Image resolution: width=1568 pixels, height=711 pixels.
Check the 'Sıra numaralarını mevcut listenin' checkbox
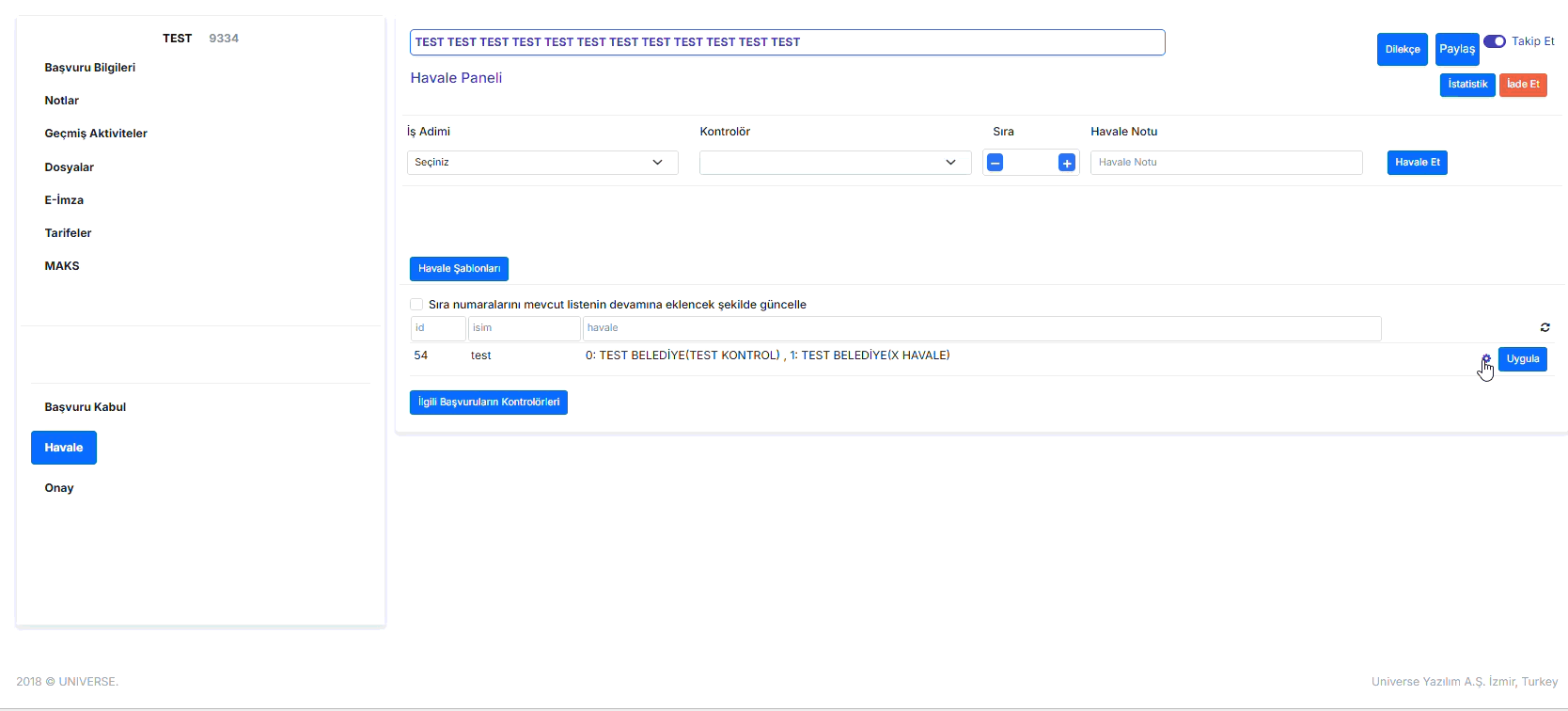416,305
